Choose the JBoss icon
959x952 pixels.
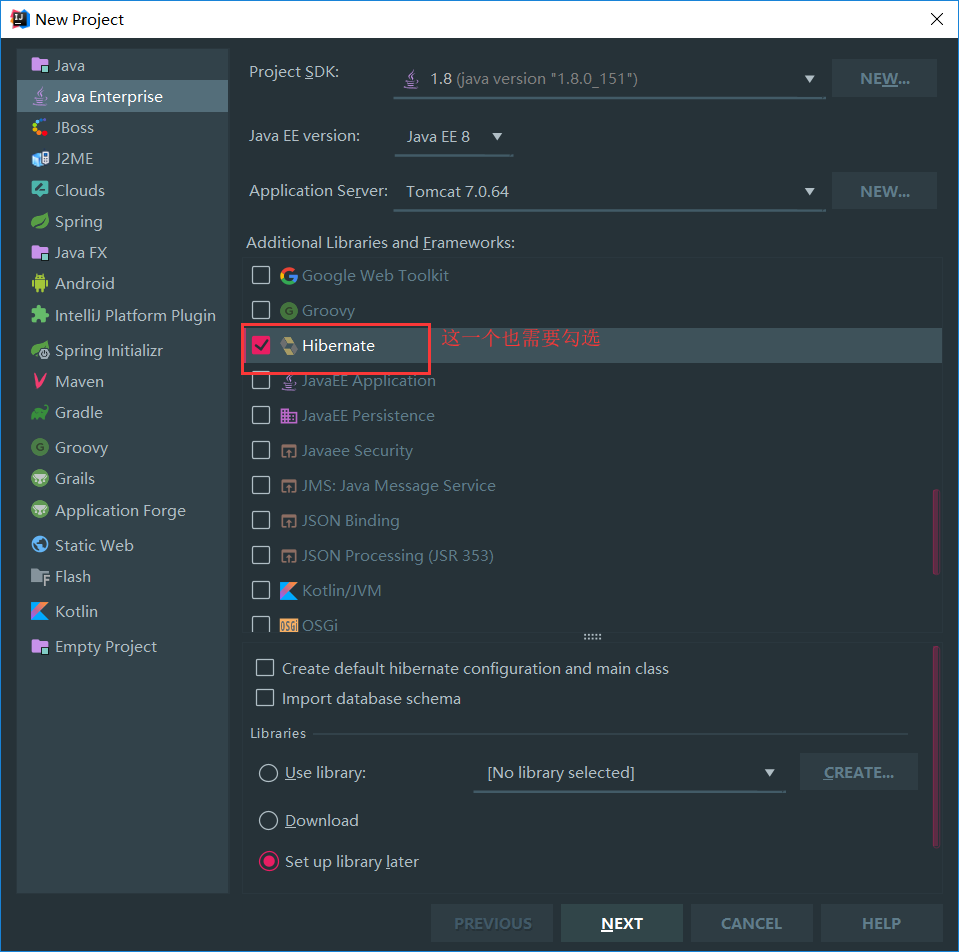(x=40, y=127)
